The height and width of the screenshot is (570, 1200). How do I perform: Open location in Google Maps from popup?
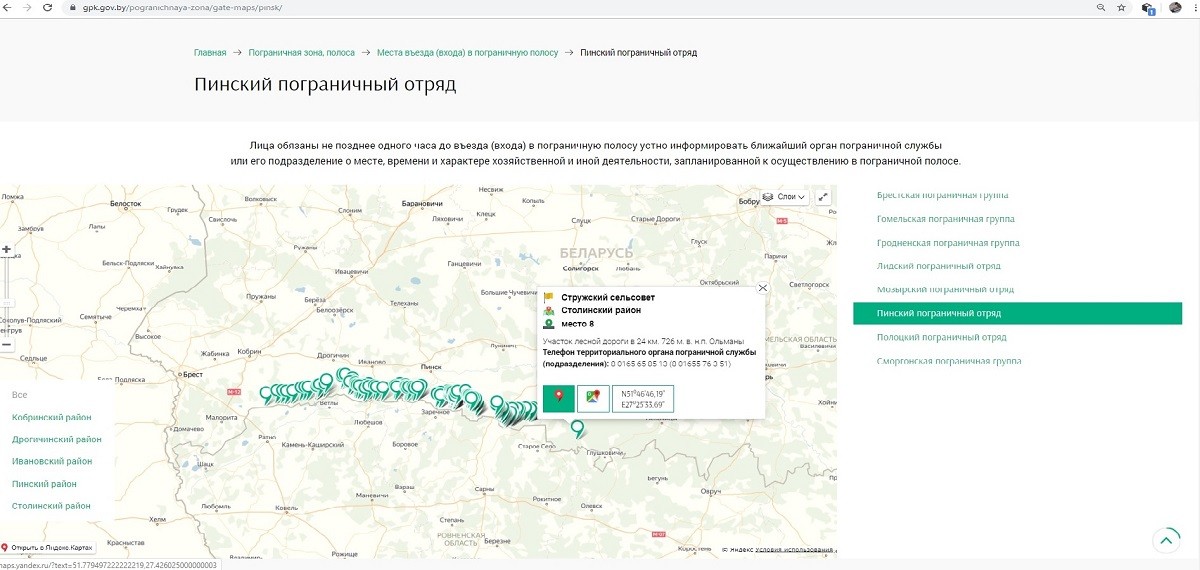593,398
